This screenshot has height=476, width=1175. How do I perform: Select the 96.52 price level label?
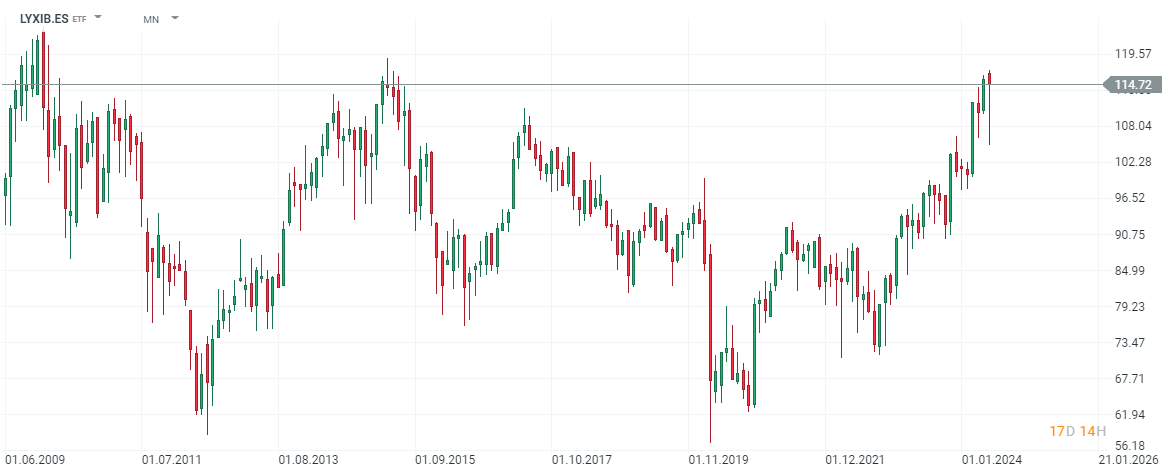[x=1132, y=198]
